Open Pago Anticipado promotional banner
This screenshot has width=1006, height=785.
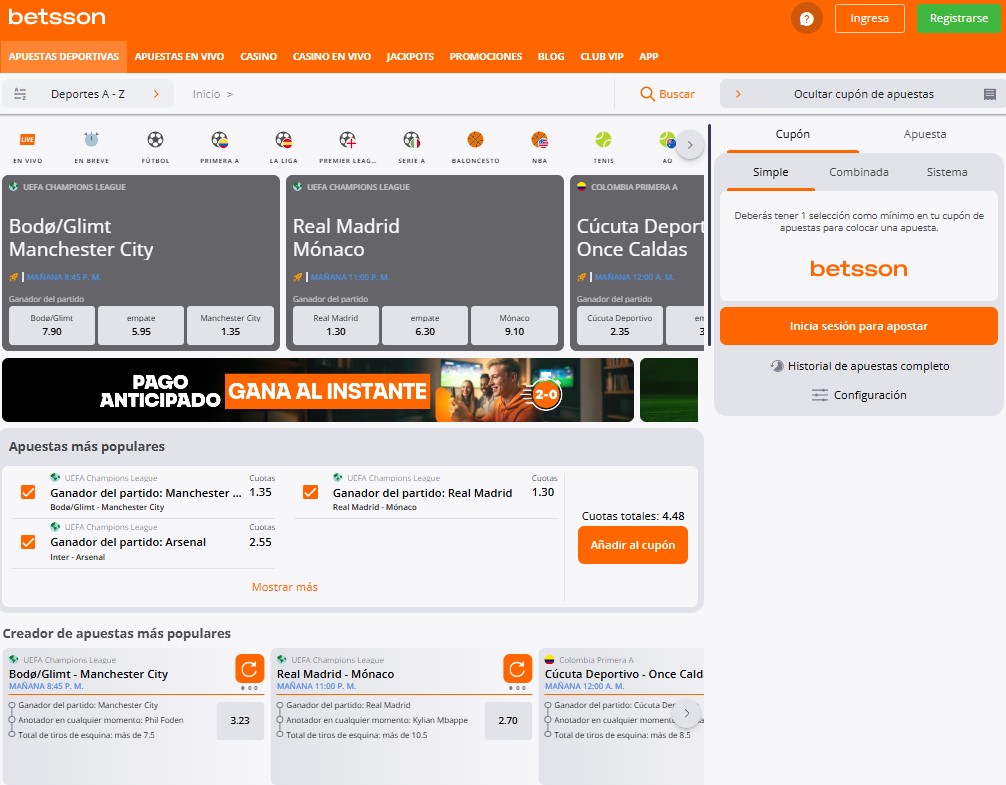coord(318,390)
